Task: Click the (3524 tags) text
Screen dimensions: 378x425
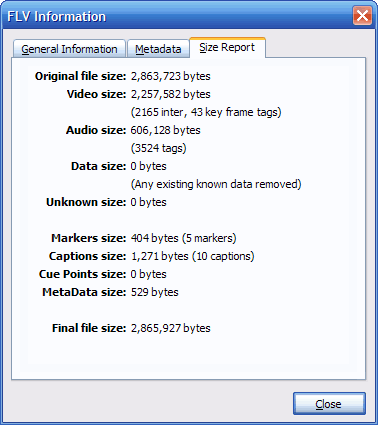Action: (158, 148)
